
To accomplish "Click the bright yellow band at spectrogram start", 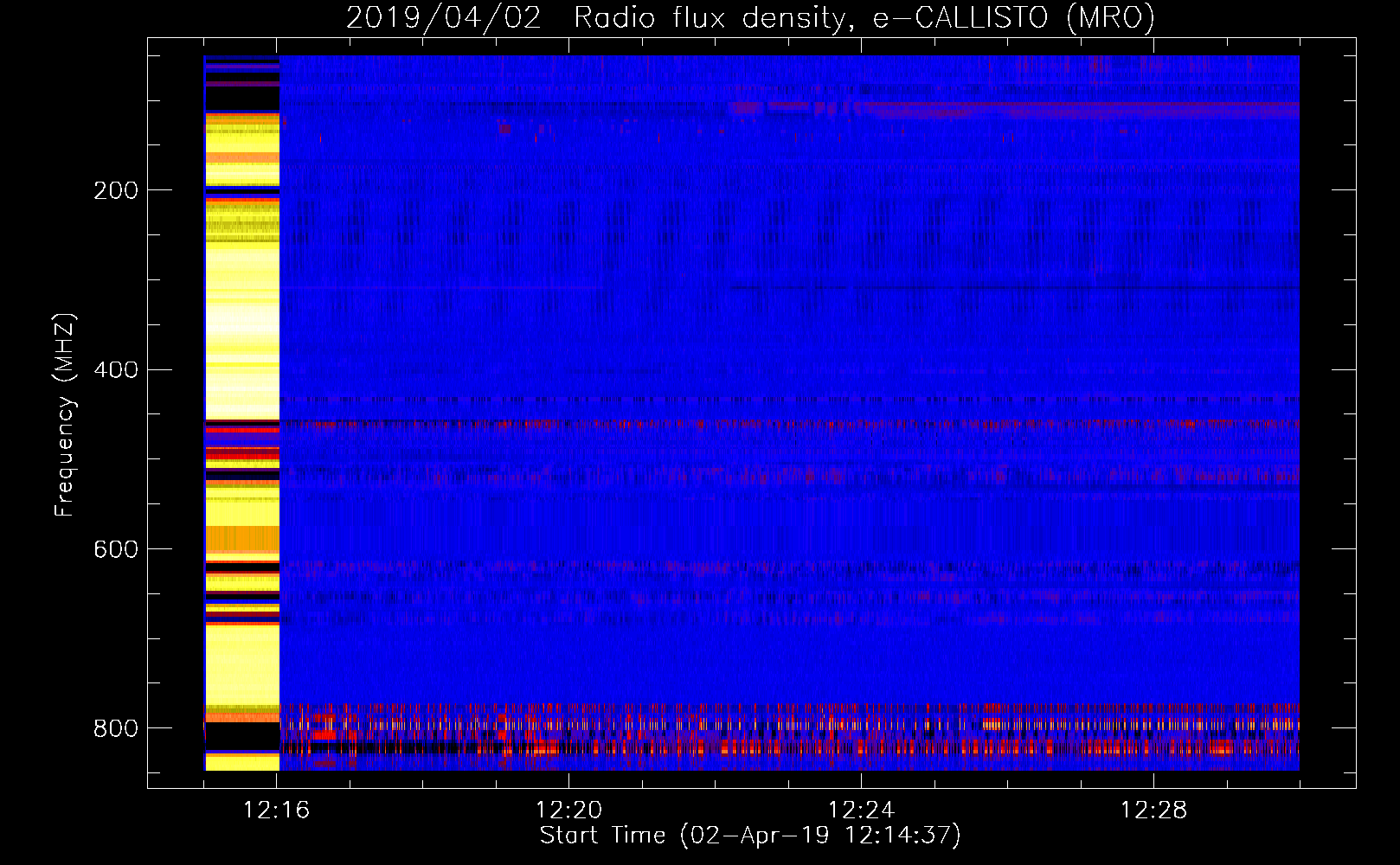I will 242,413.
